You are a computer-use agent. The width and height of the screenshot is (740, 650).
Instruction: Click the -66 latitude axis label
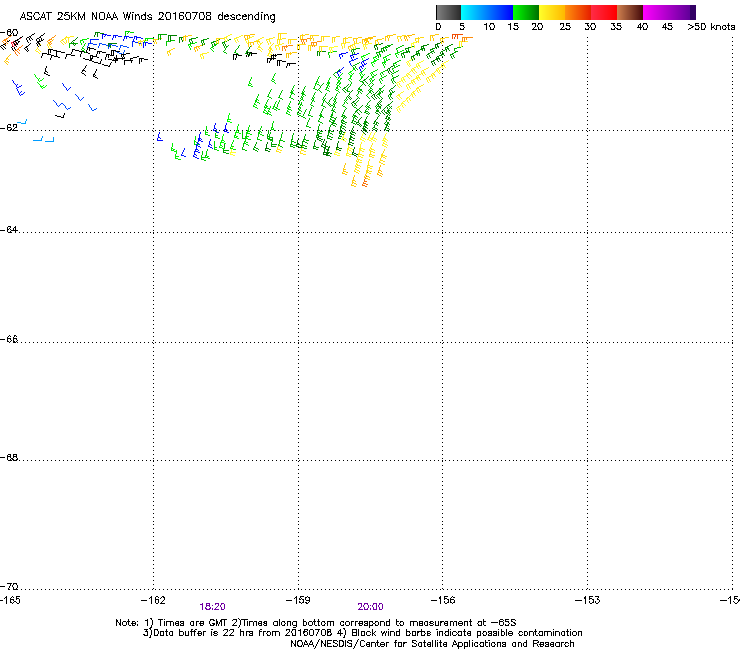point(9,339)
